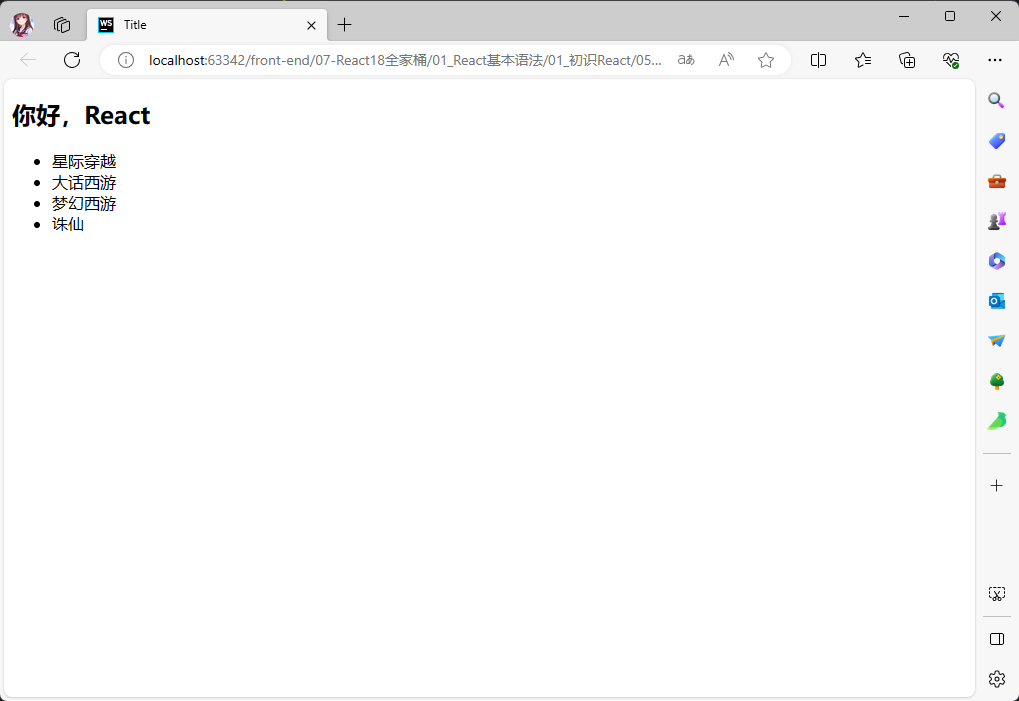Click the Read aloud icon
The height and width of the screenshot is (701, 1019).
[x=726, y=60]
